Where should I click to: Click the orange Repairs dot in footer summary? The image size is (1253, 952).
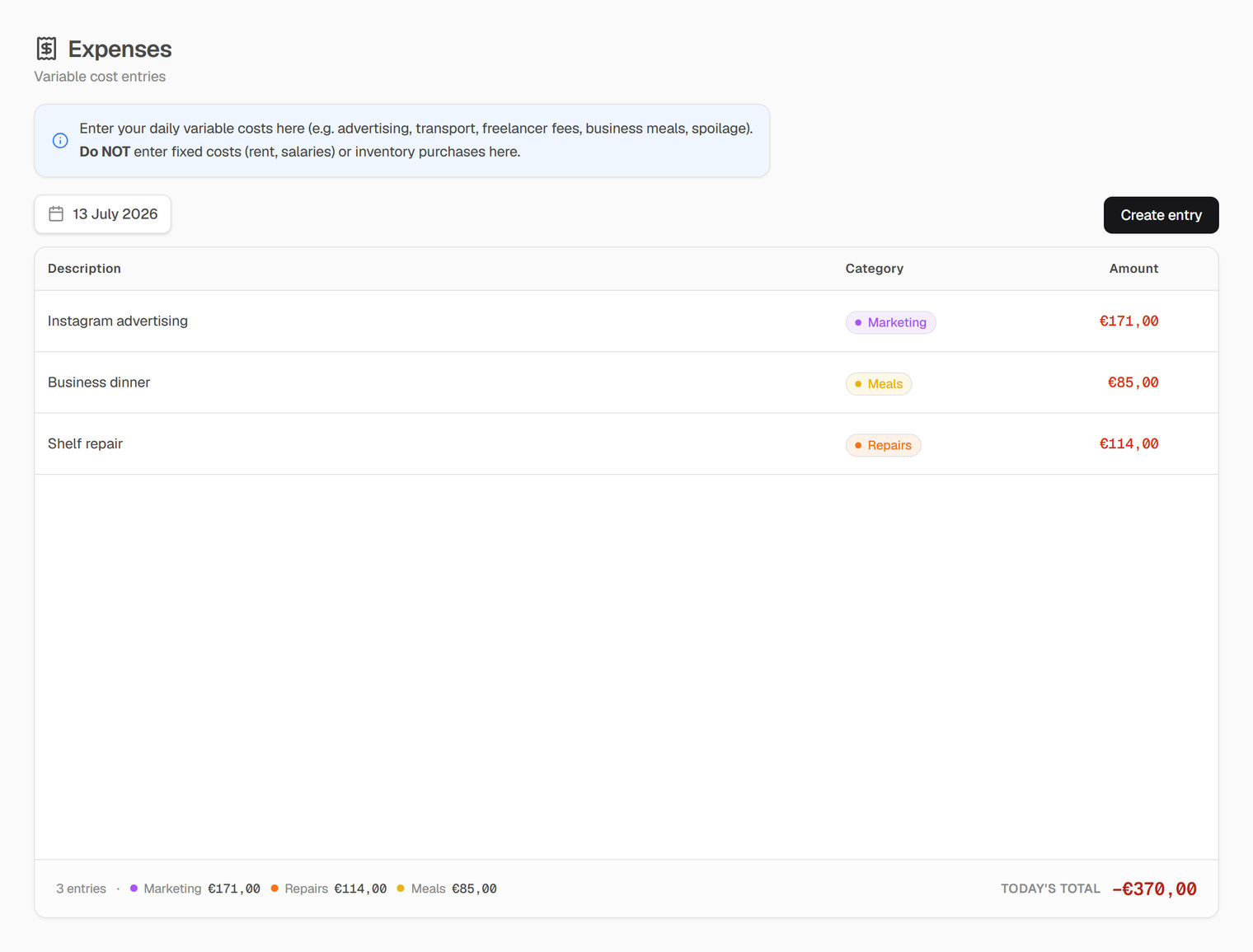275,889
